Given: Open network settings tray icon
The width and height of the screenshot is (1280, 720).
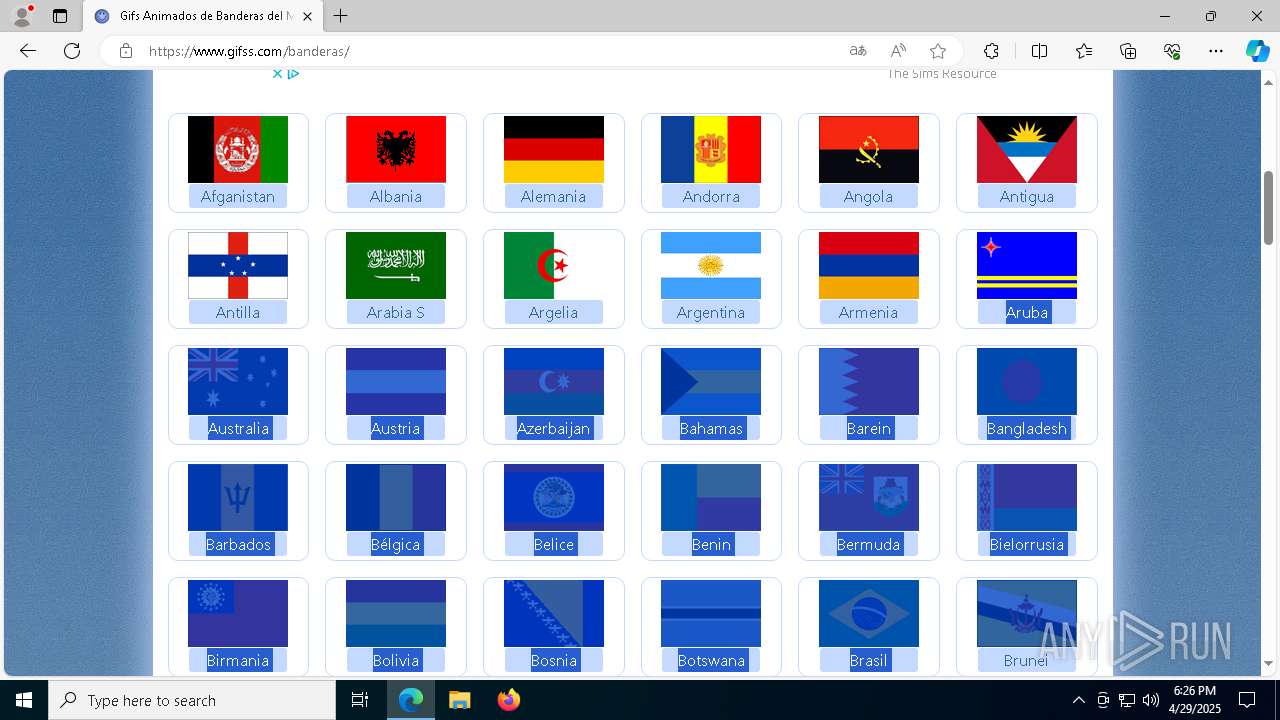Looking at the screenshot, I should [x=1127, y=700].
